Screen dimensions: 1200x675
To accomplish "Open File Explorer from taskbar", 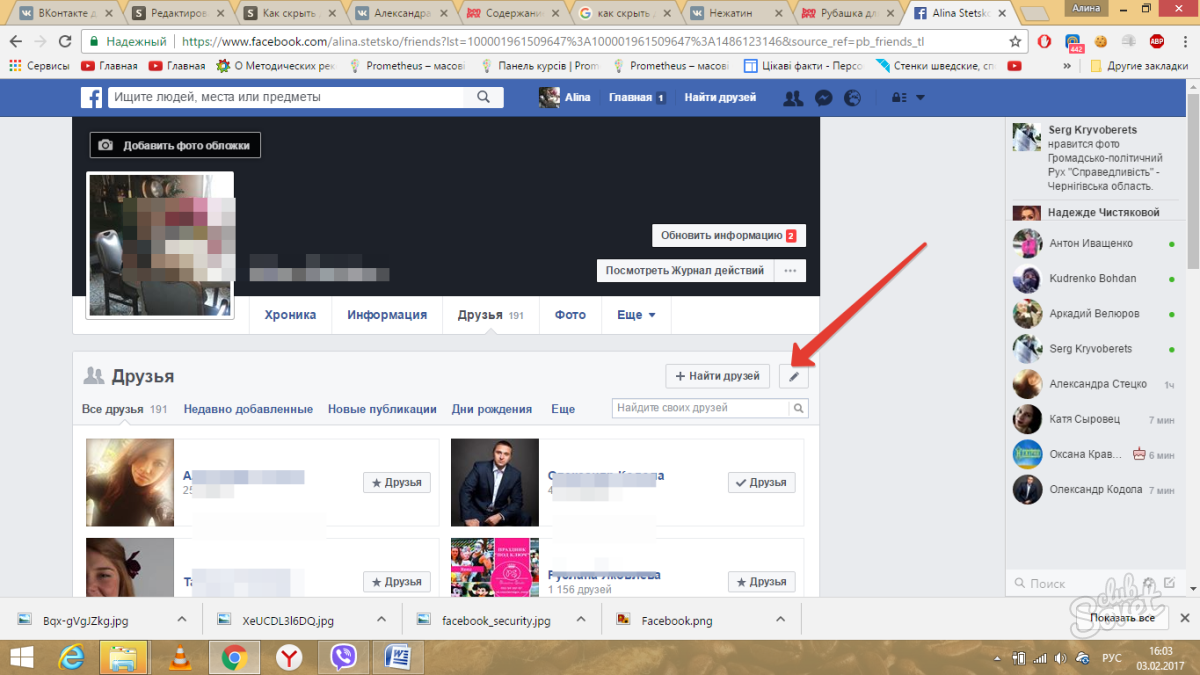I will (125, 657).
